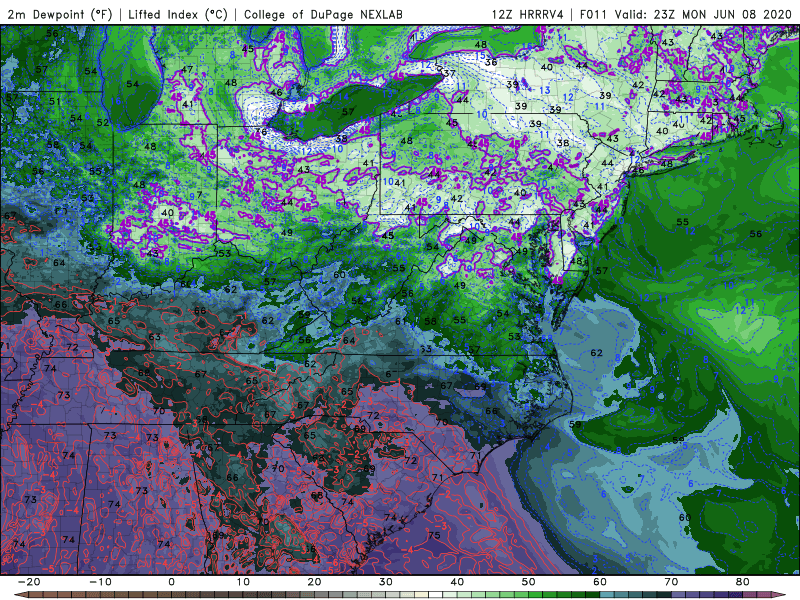
Task: Click the right arrow end of color bar
Action: [x=779, y=594]
